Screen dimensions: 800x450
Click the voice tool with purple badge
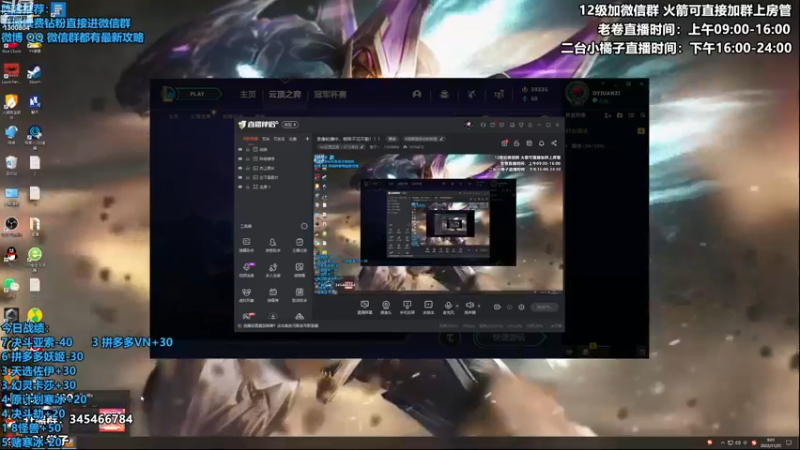[x=246, y=269]
